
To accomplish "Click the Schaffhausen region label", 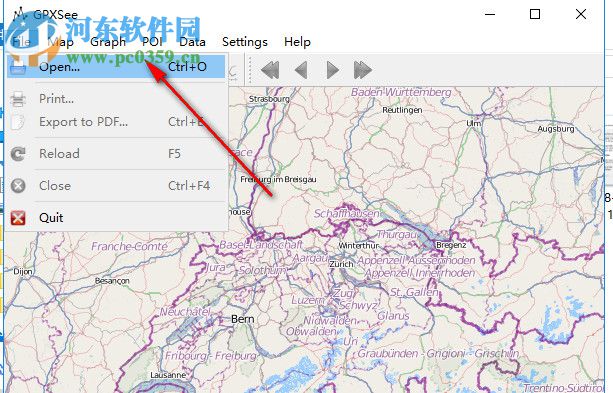I will (x=346, y=214).
